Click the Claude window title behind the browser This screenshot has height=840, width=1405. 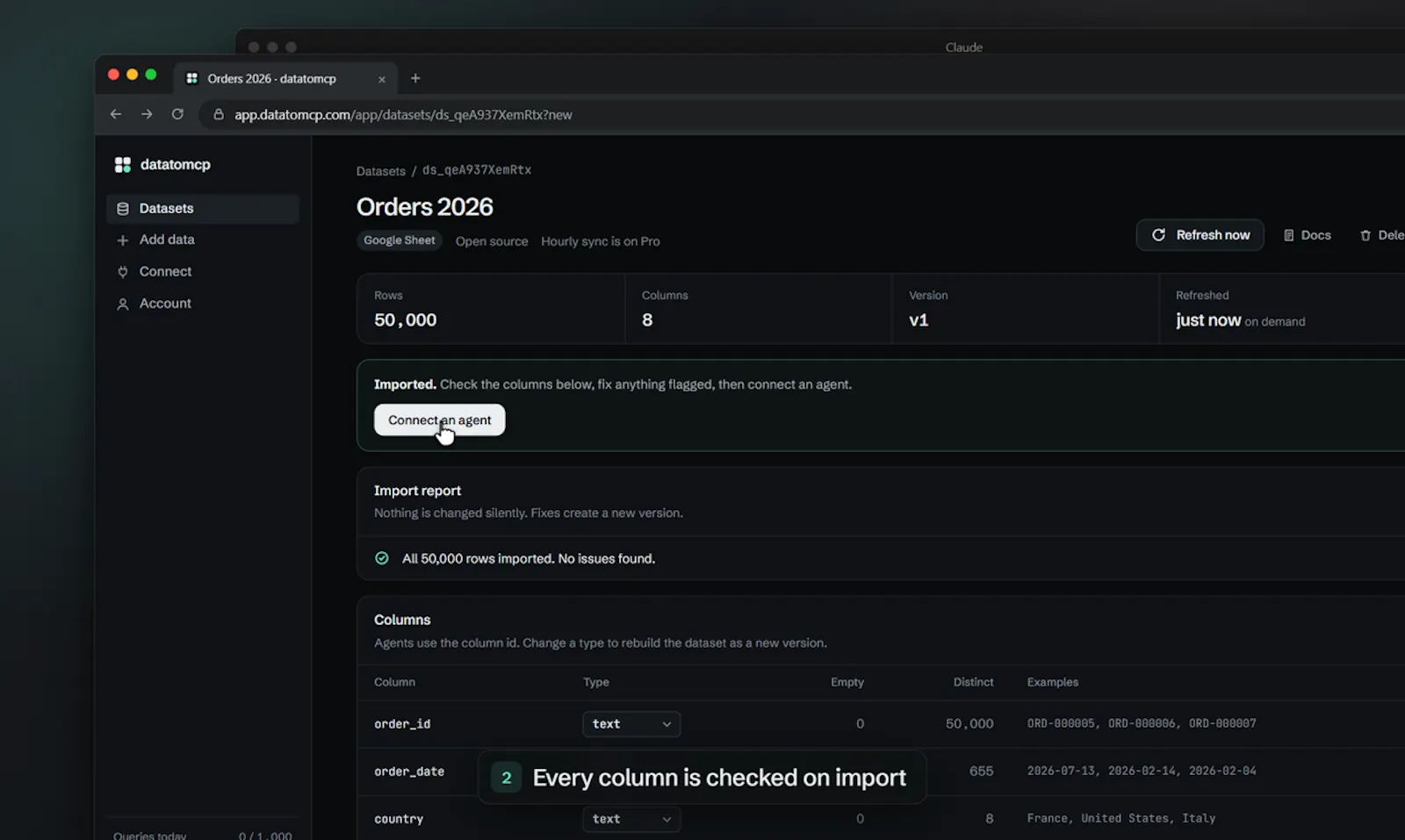click(x=964, y=47)
